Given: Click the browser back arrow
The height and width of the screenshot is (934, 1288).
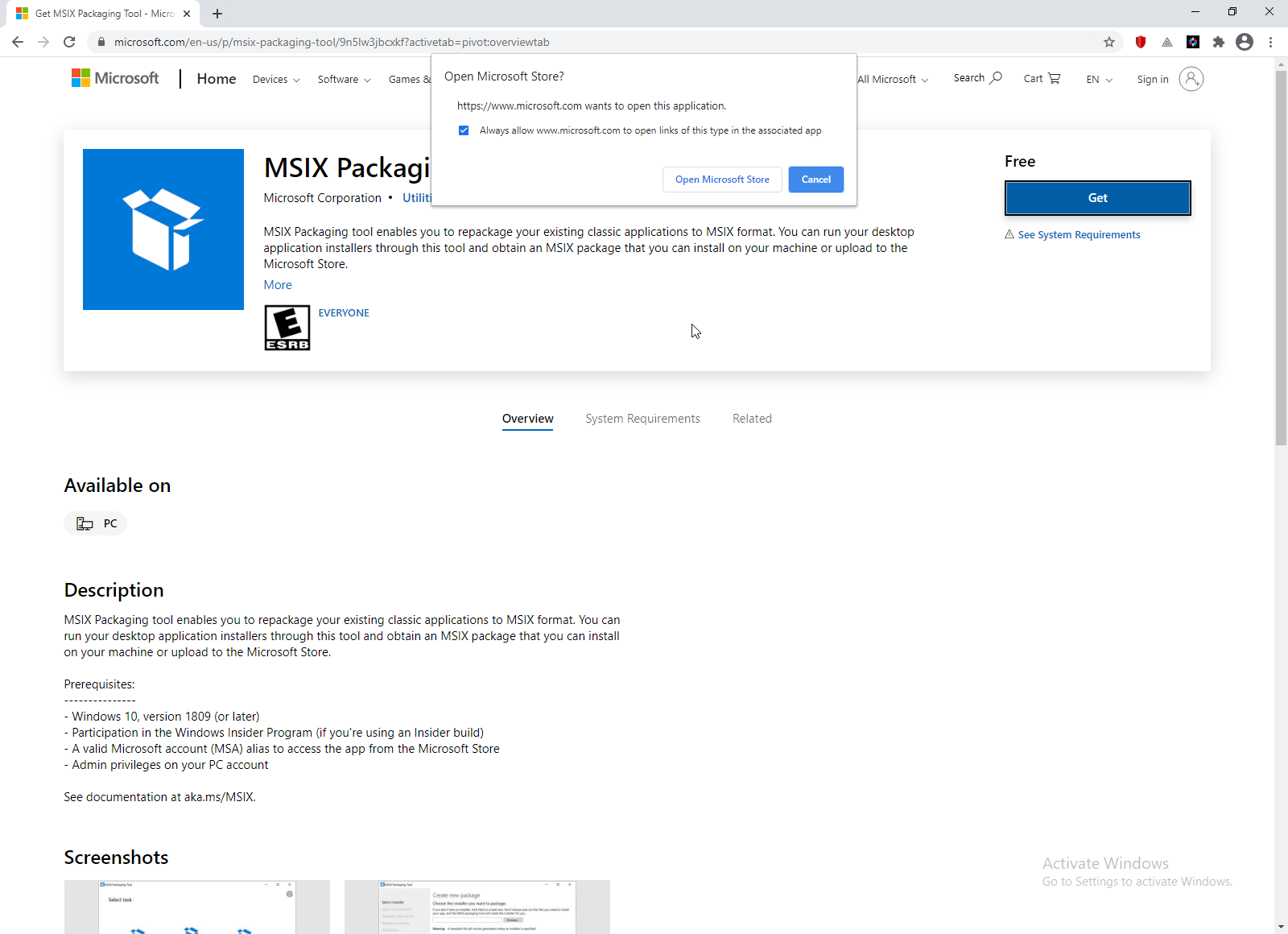Looking at the screenshot, I should point(18,42).
